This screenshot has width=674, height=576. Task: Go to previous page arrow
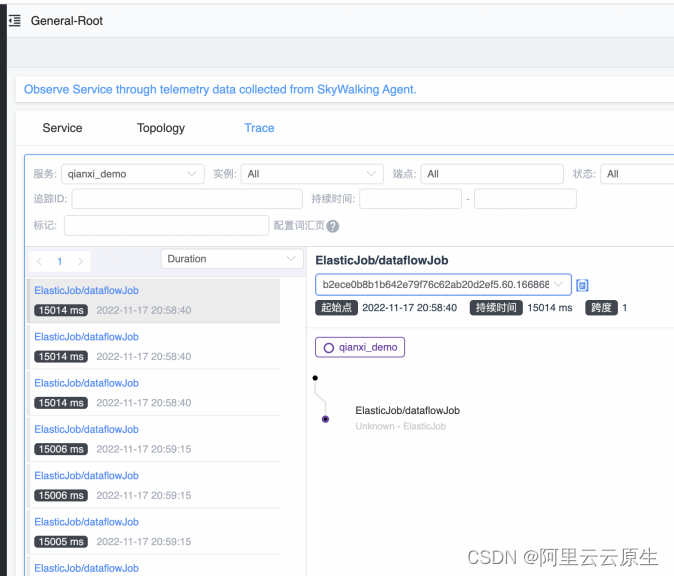[x=39, y=261]
